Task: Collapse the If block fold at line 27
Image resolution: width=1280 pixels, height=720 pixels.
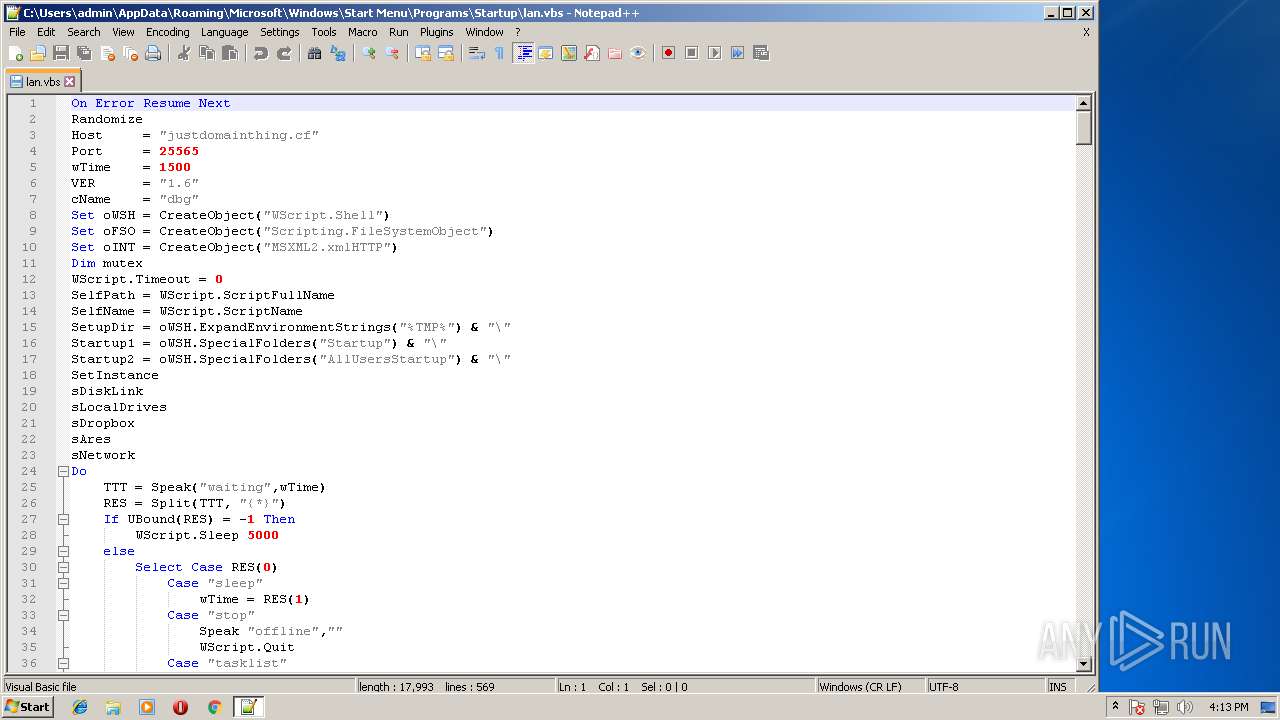Action: click(x=63, y=519)
